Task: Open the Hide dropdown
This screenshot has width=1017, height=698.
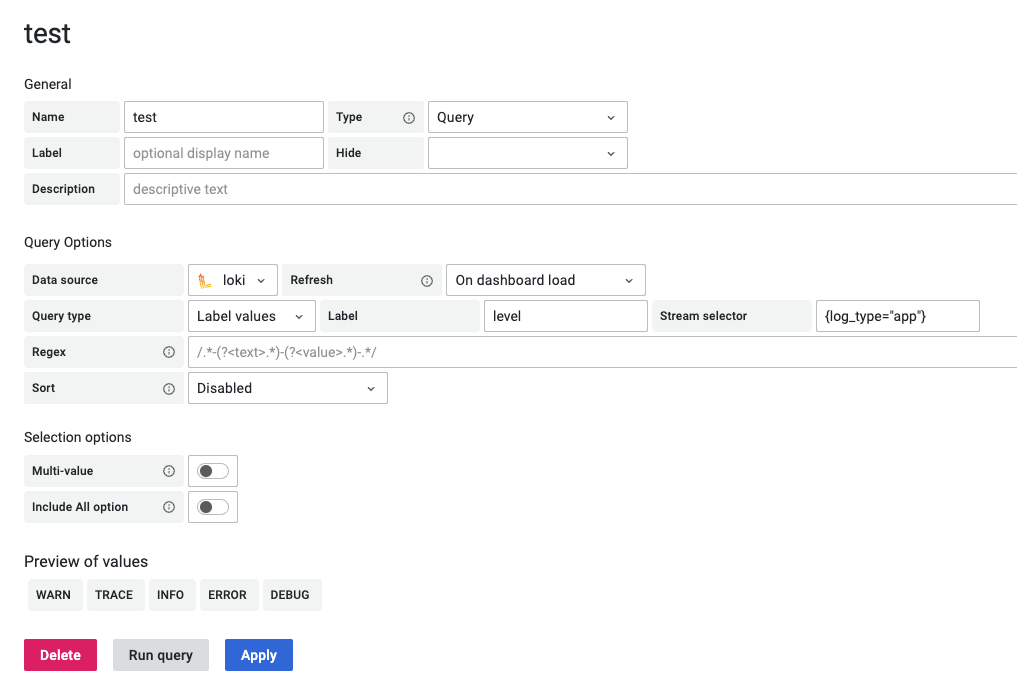Action: 527,152
